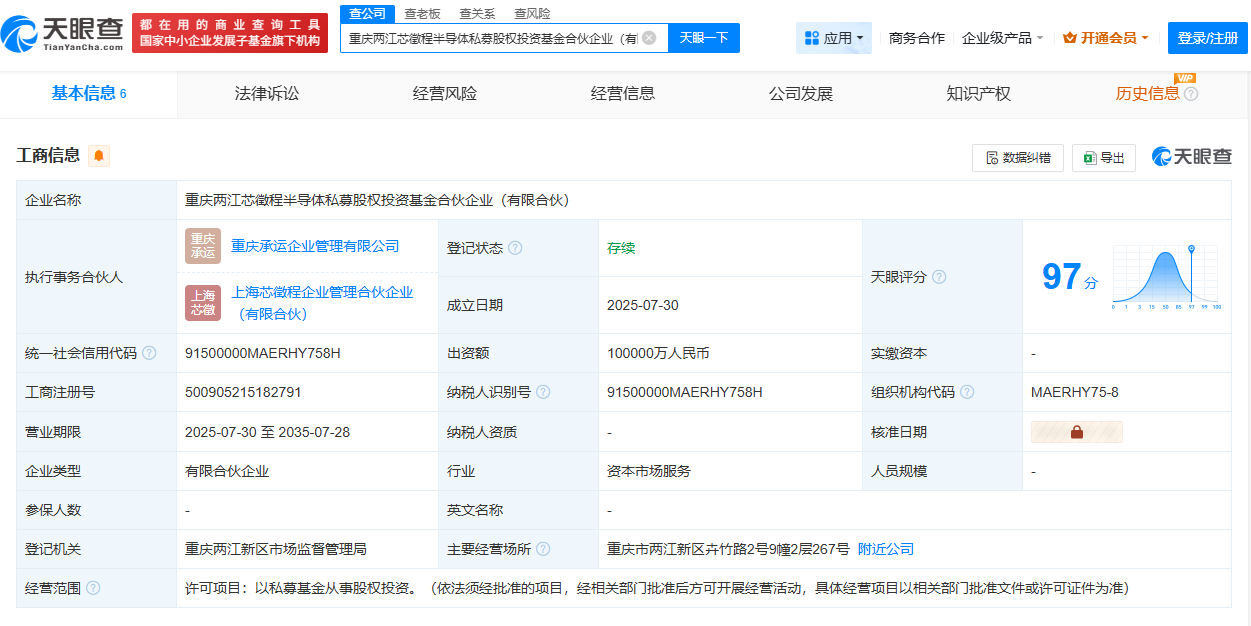Click the 营业期限 date range value
1251x626 pixels.
point(268,432)
